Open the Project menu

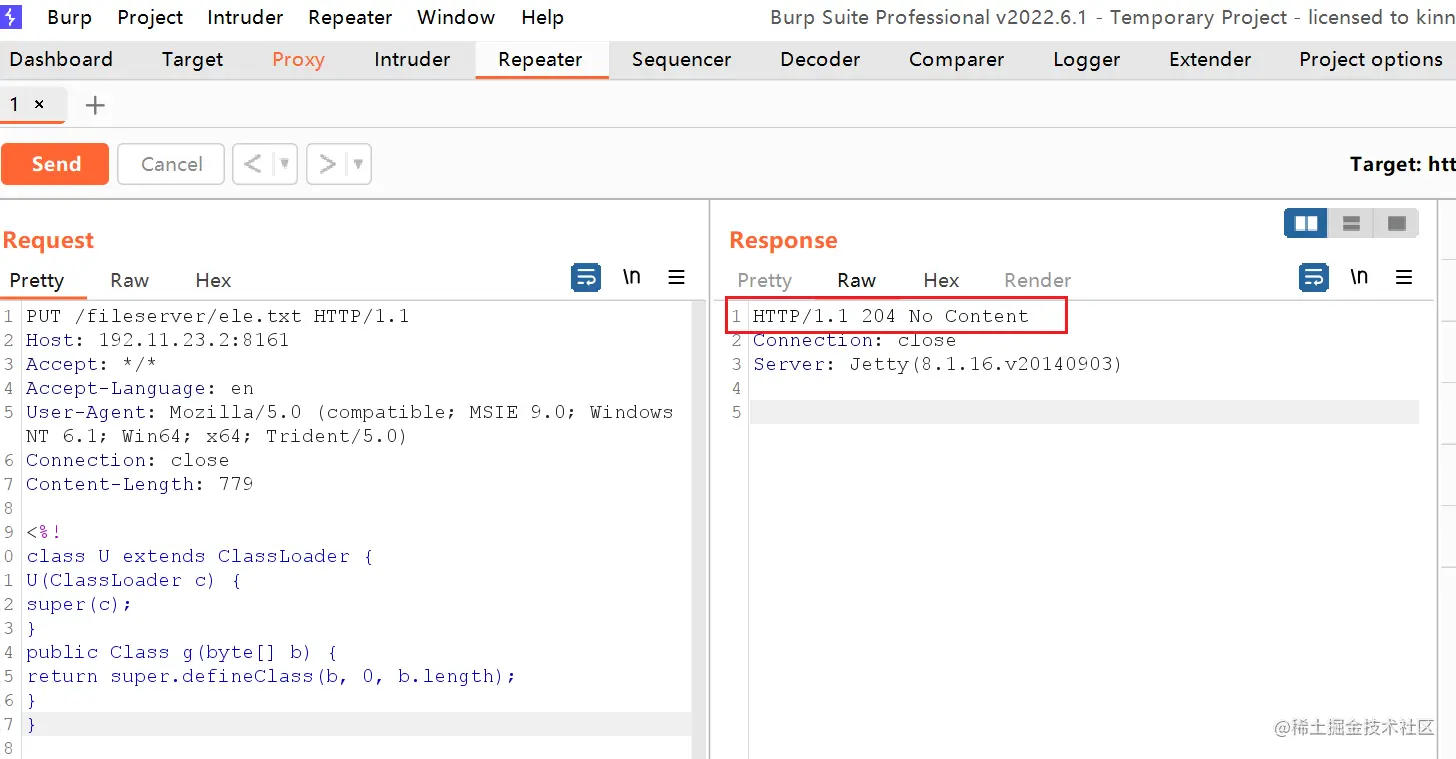click(150, 17)
